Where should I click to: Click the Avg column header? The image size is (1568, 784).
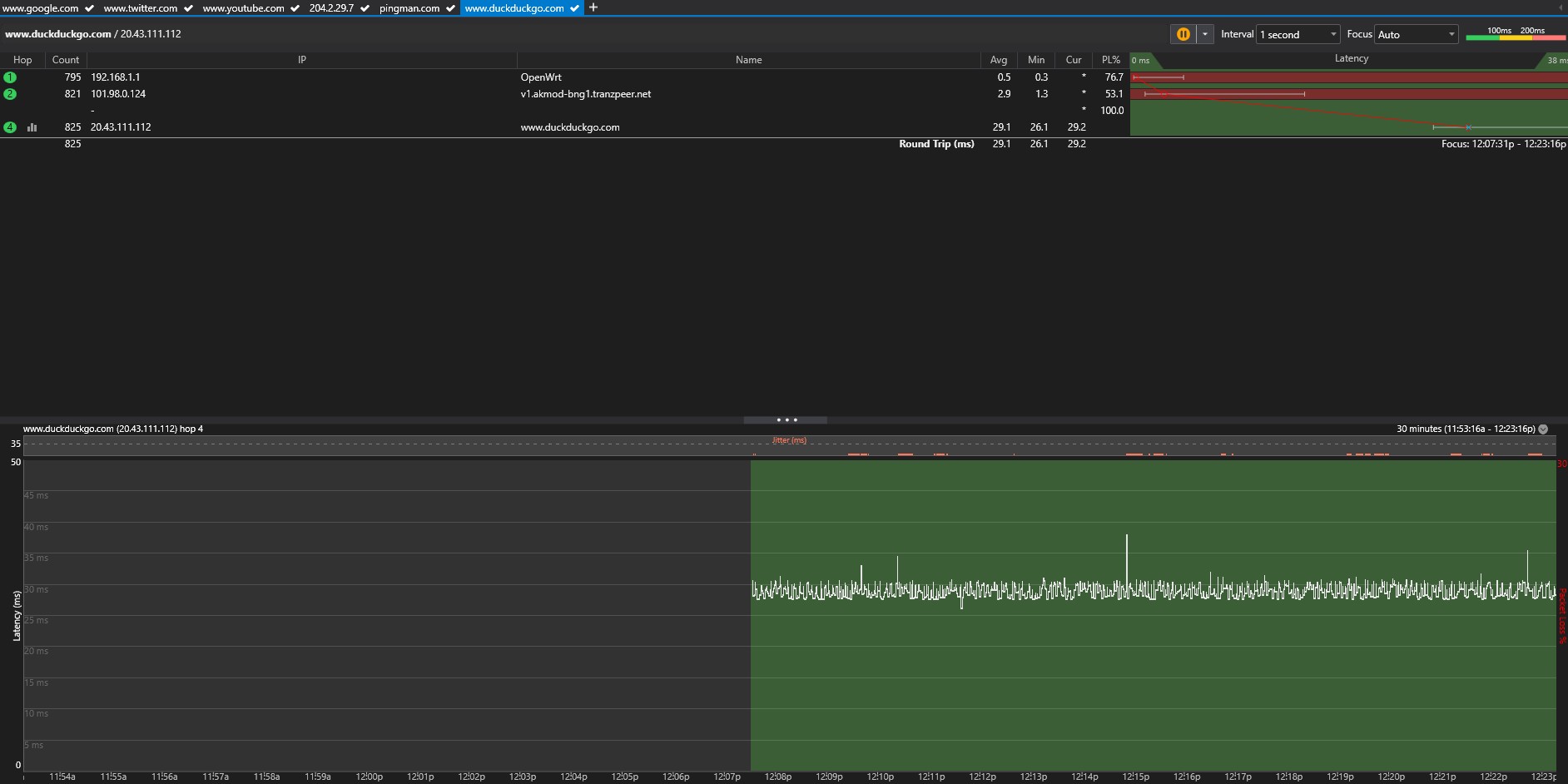998,60
